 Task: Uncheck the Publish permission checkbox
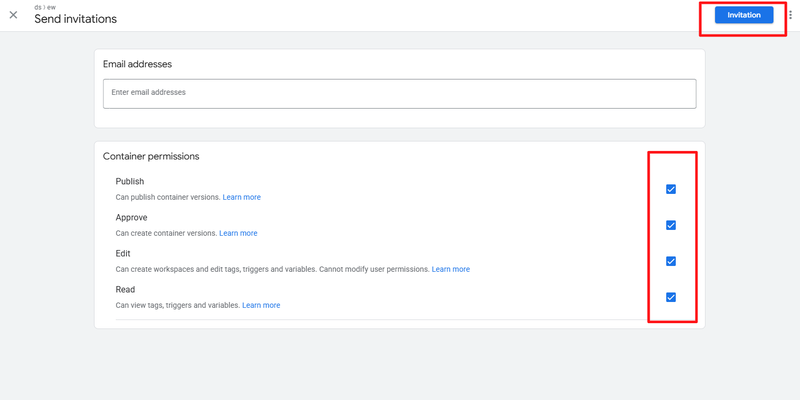[x=671, y=189]
